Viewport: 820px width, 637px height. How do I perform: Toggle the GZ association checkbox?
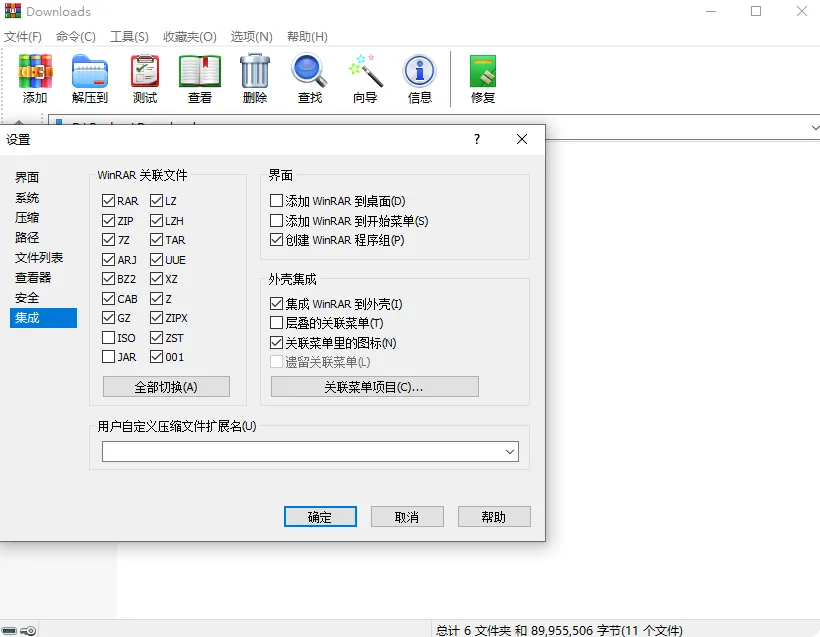coord(108,318)
